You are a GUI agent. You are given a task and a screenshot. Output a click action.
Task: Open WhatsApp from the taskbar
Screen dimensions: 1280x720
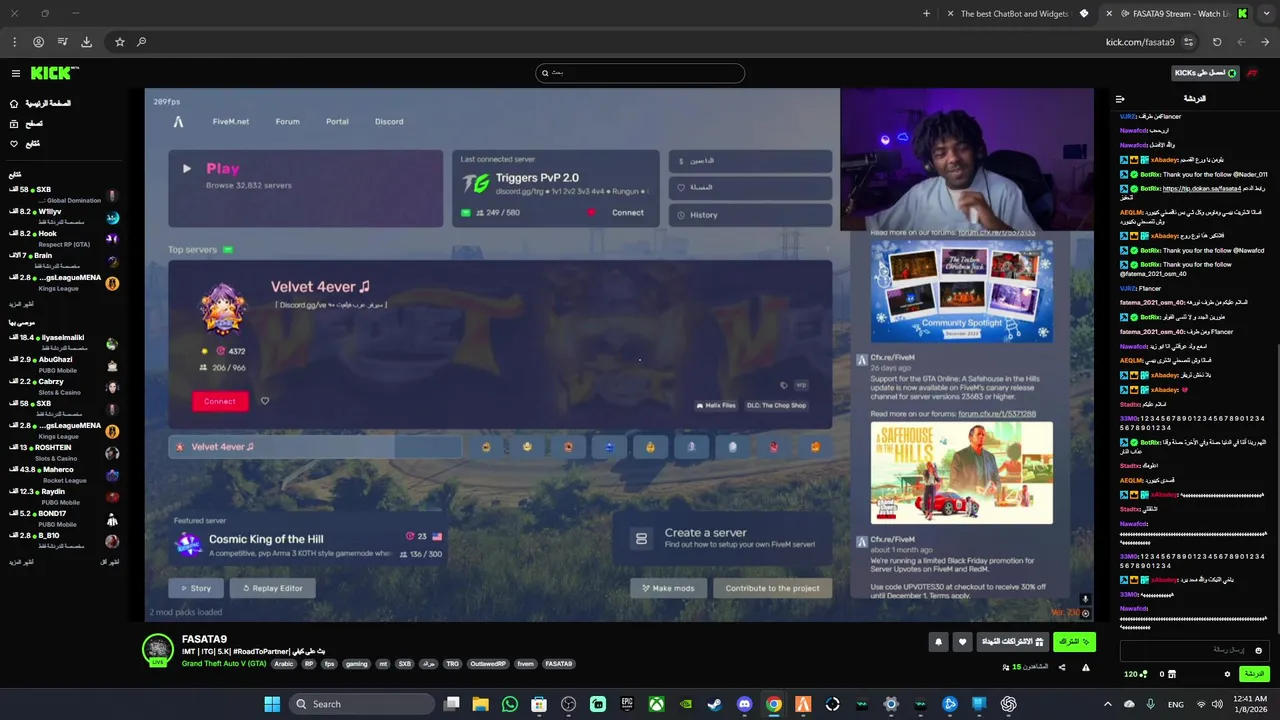click(510, 704)
